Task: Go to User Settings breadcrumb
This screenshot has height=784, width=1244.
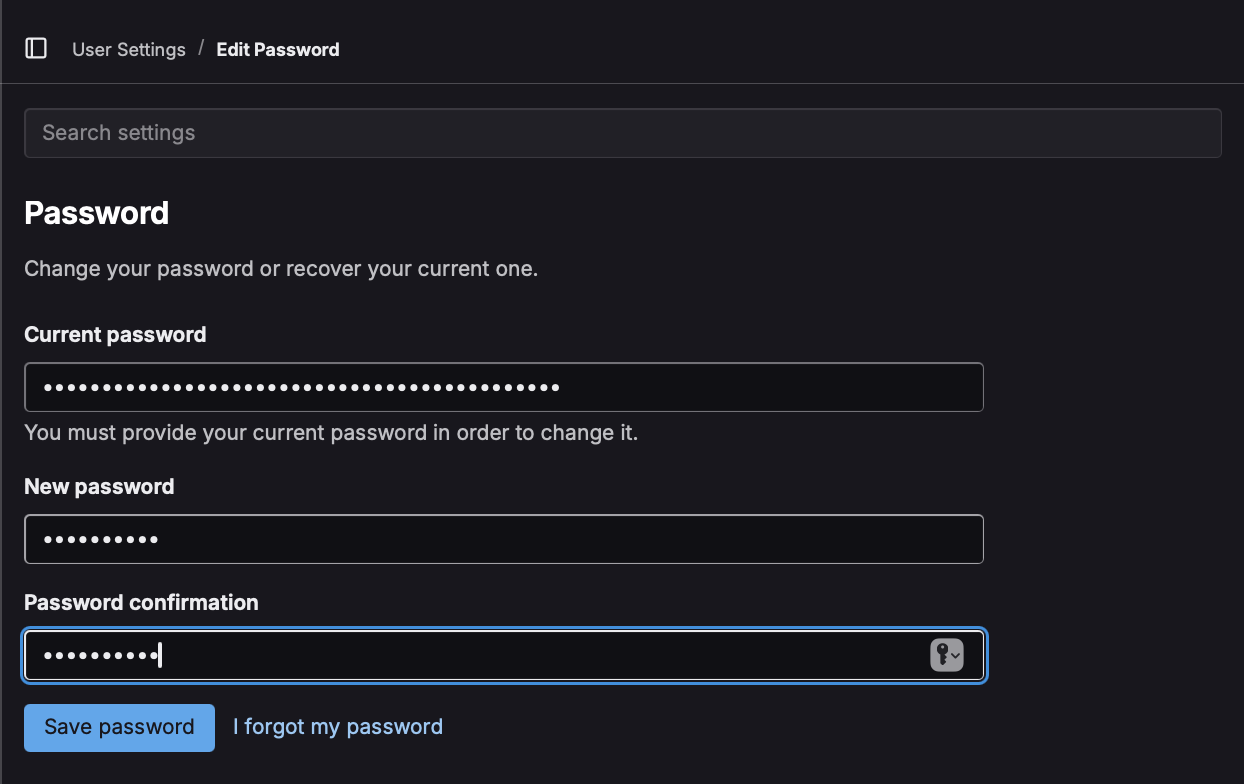Action: click(x=129, y=49)
